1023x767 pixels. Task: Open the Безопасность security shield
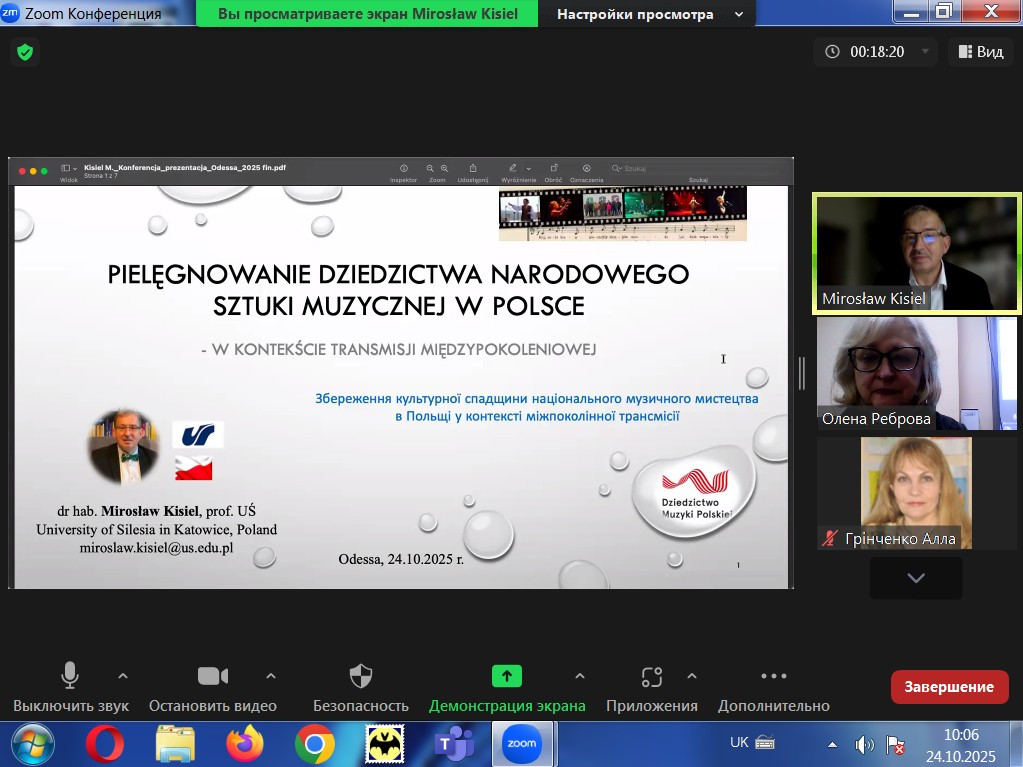361,677
